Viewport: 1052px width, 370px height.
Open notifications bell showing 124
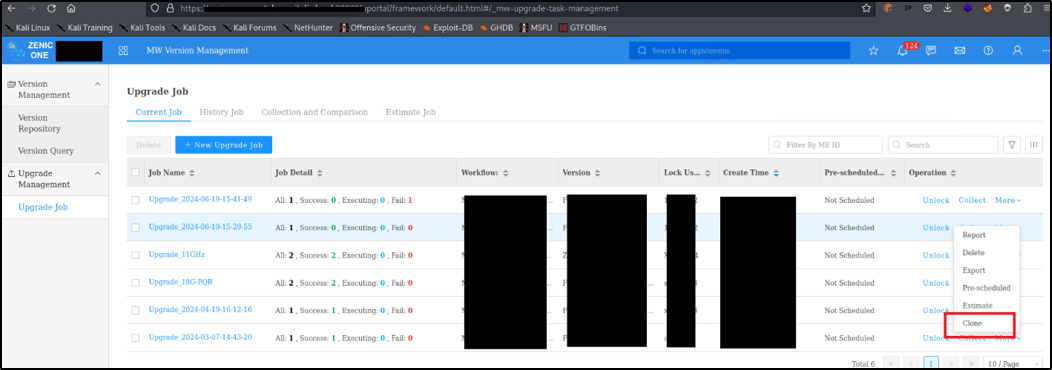point(903,51)
